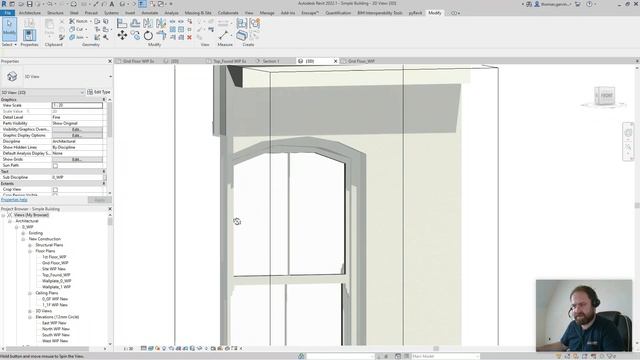640x360 pixels.
Task: Click the Move tool in Modify panel
Action: [x=122, y=36]
